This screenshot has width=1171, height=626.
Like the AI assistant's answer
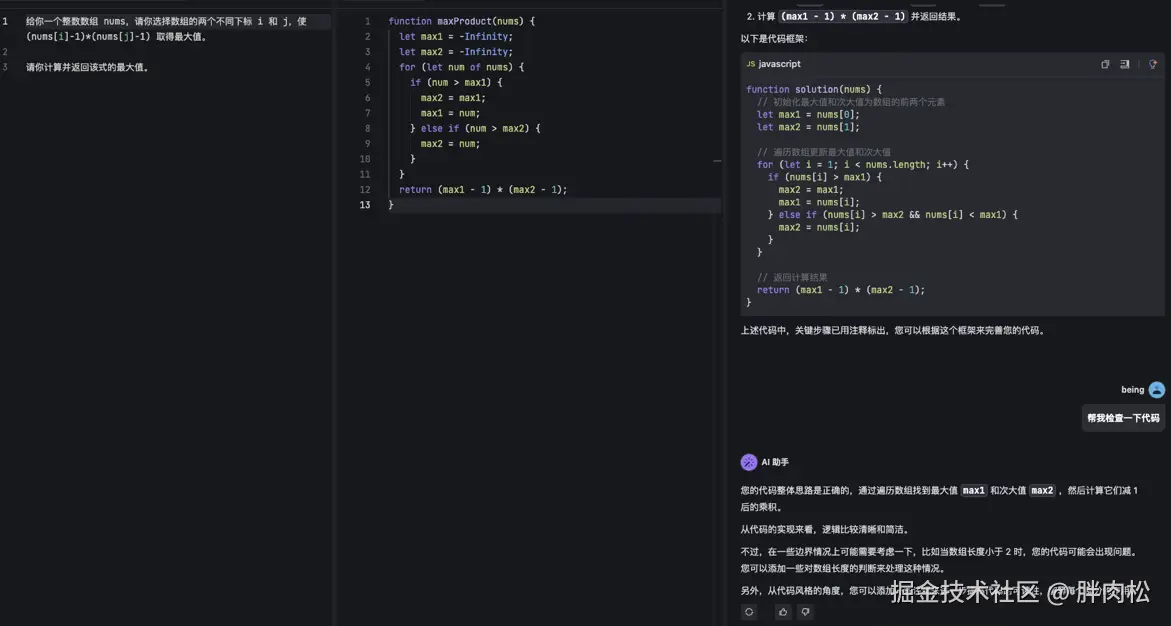pos(783,611)
